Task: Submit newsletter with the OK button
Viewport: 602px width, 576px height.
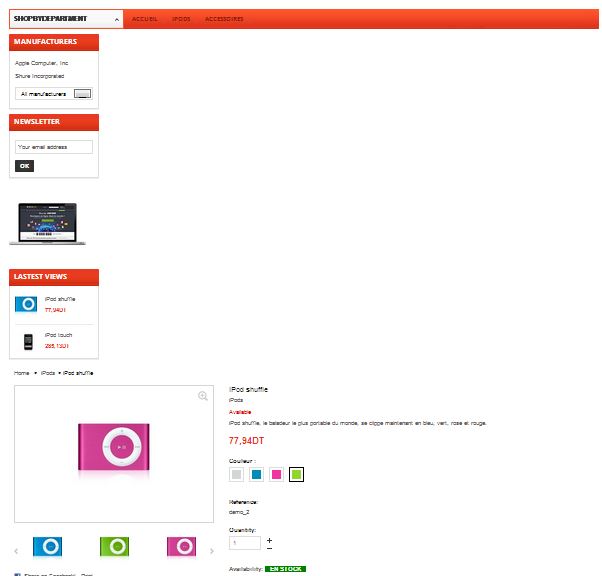Action: pyautogui.click(x=25, y=166)
